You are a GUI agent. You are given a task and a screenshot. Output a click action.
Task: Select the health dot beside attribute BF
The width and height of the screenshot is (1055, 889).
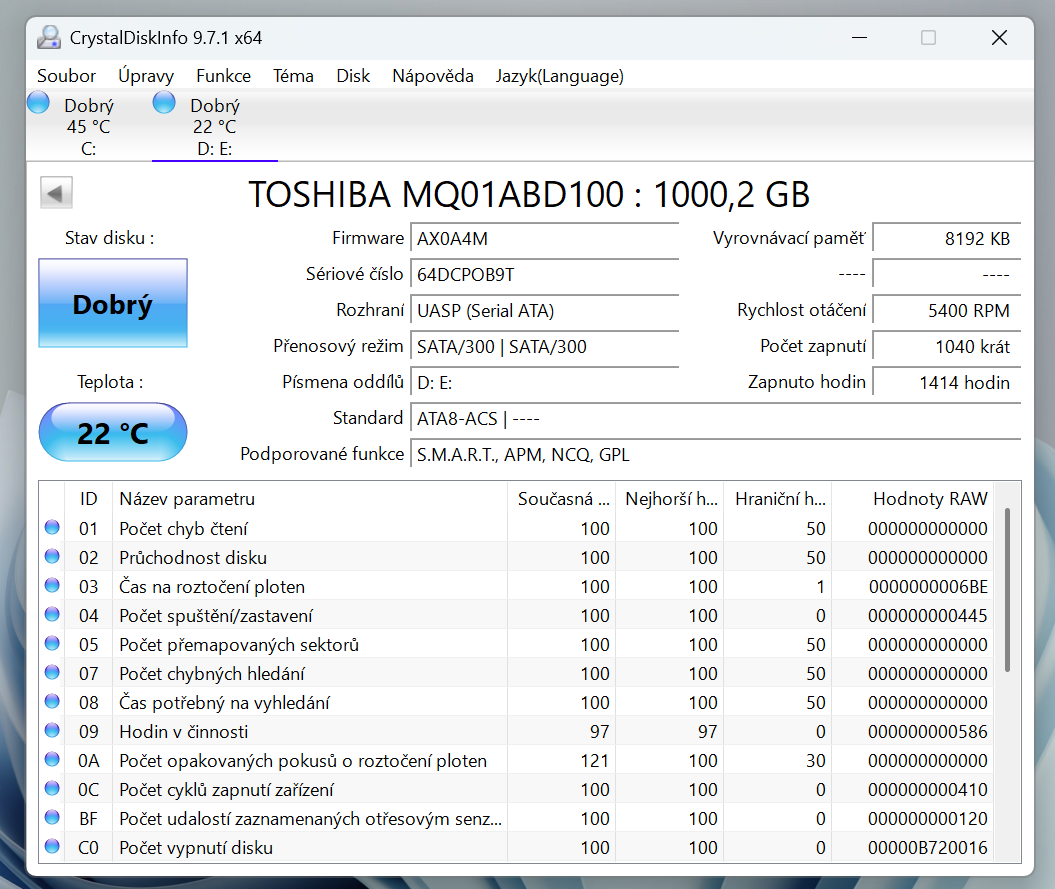pyautogui.click(x=52, y=818)
